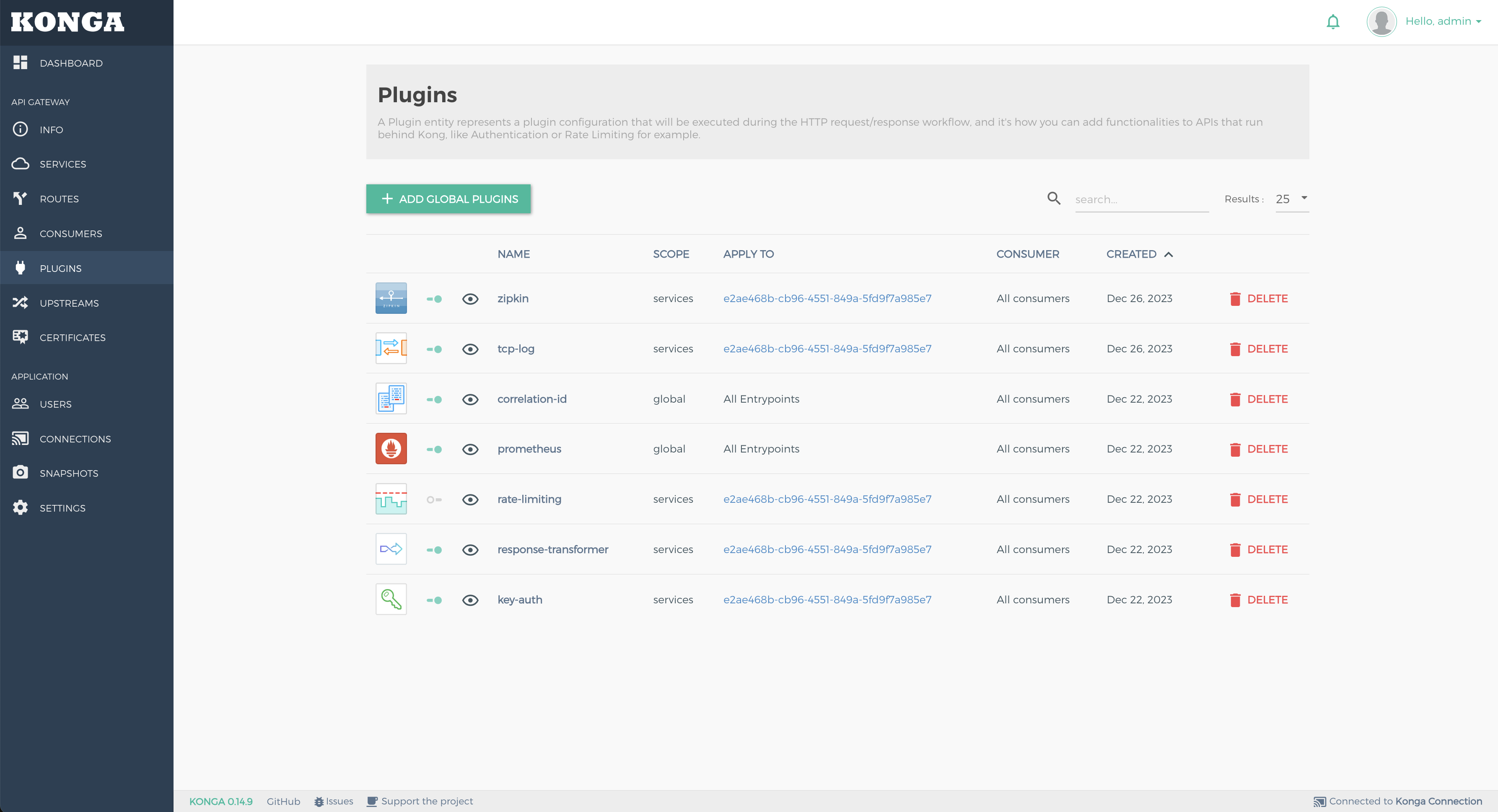
Task: Click the trash icon for correlation-id
Action: click(x=1235, y=399)
